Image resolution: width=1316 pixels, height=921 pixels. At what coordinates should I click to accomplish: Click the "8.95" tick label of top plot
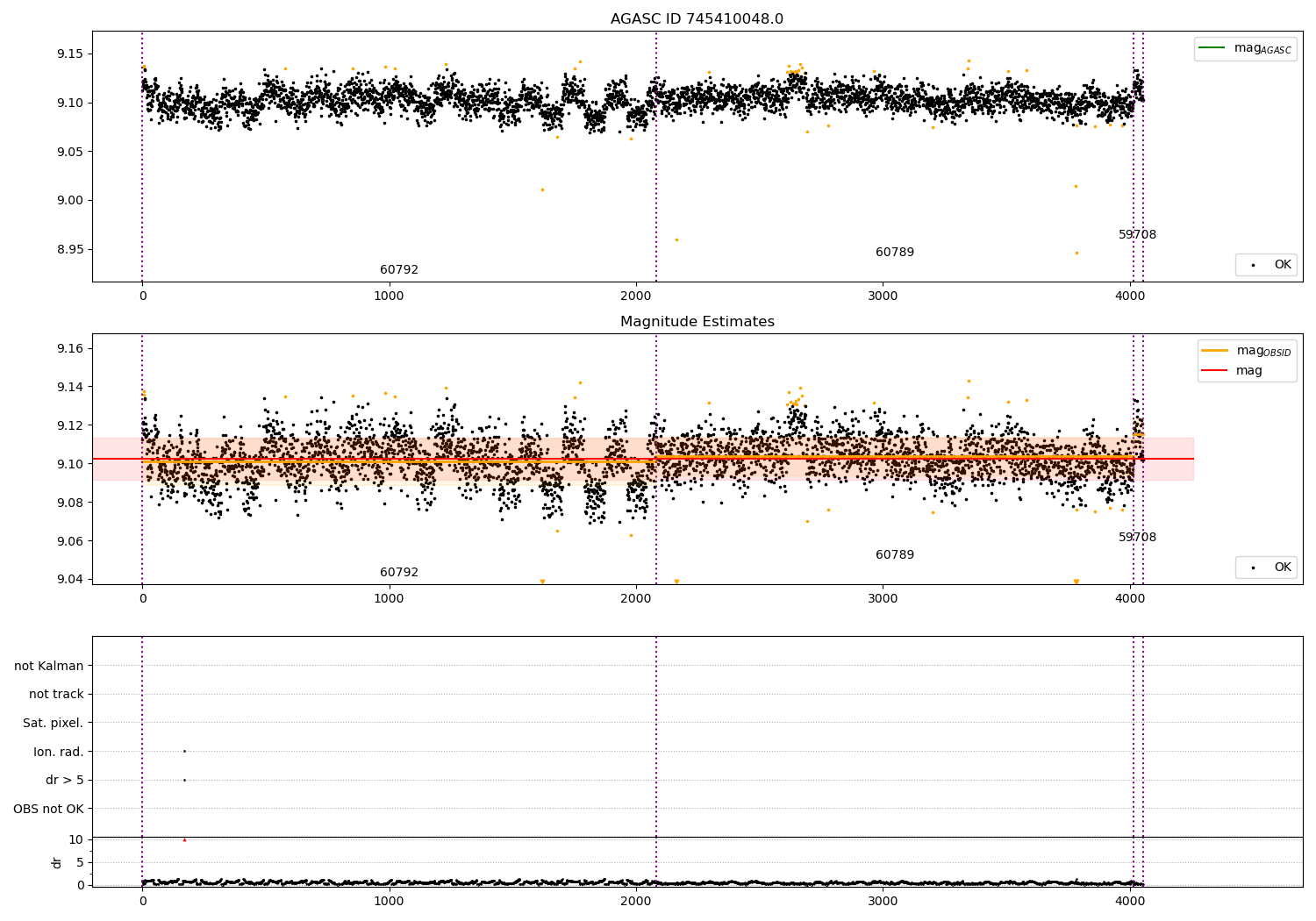68,249
